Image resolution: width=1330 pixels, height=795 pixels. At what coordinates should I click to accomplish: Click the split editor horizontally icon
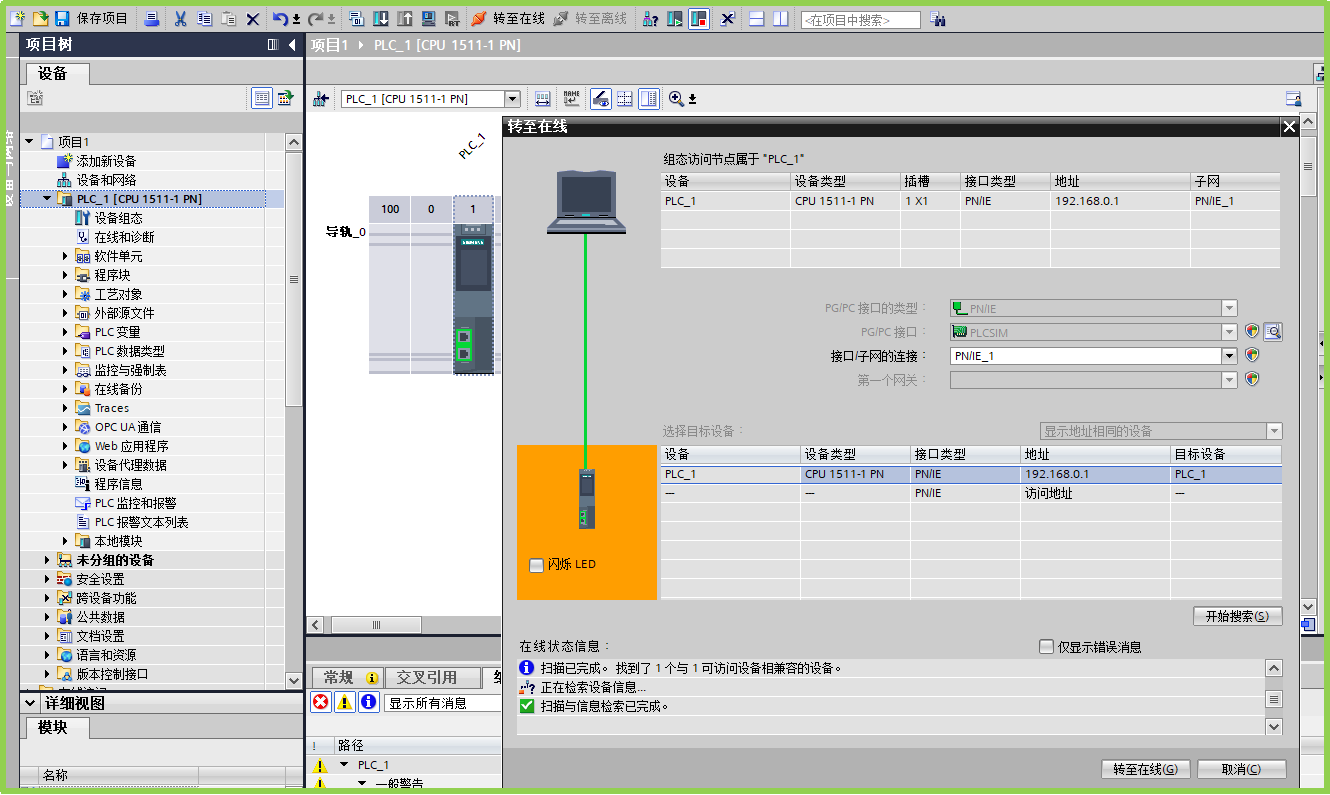[757, 18]
